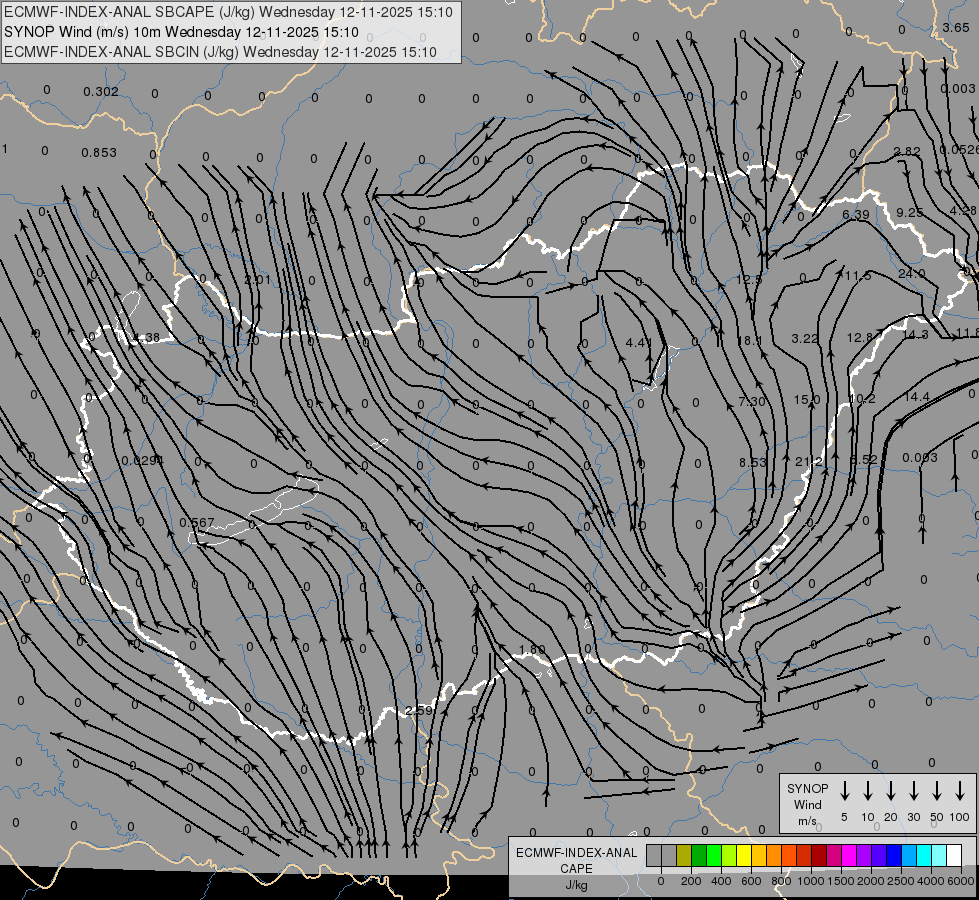Image resolution: width=979 pixels, height=900 pixels.
Task: Click the 100 m/s wind arrow in legend
Action: point(960,791)
